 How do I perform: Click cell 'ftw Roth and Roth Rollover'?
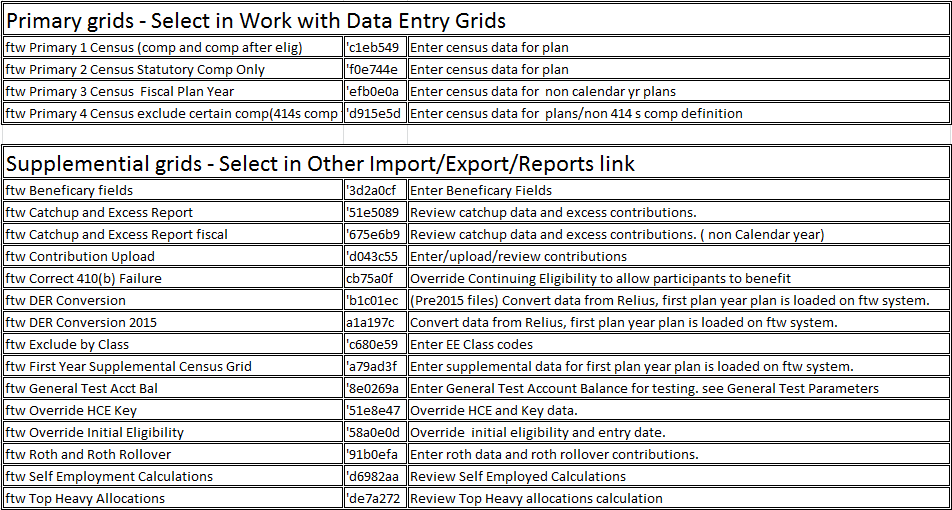click(x=172, y=454)
